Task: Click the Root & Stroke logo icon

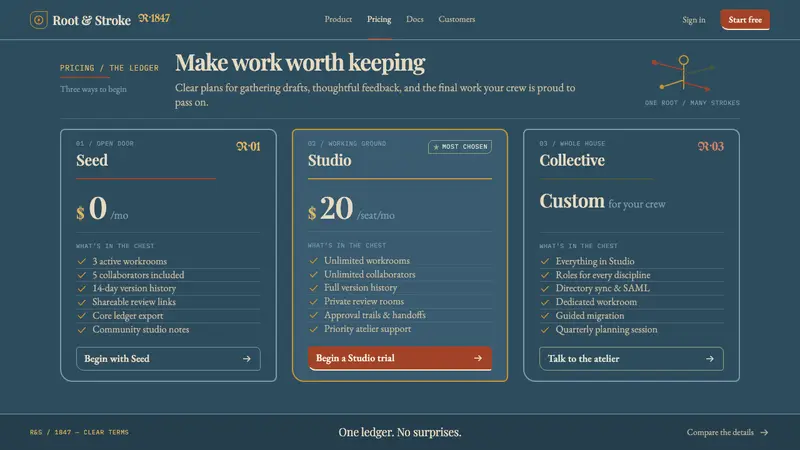Action: (x=38, y=20)
